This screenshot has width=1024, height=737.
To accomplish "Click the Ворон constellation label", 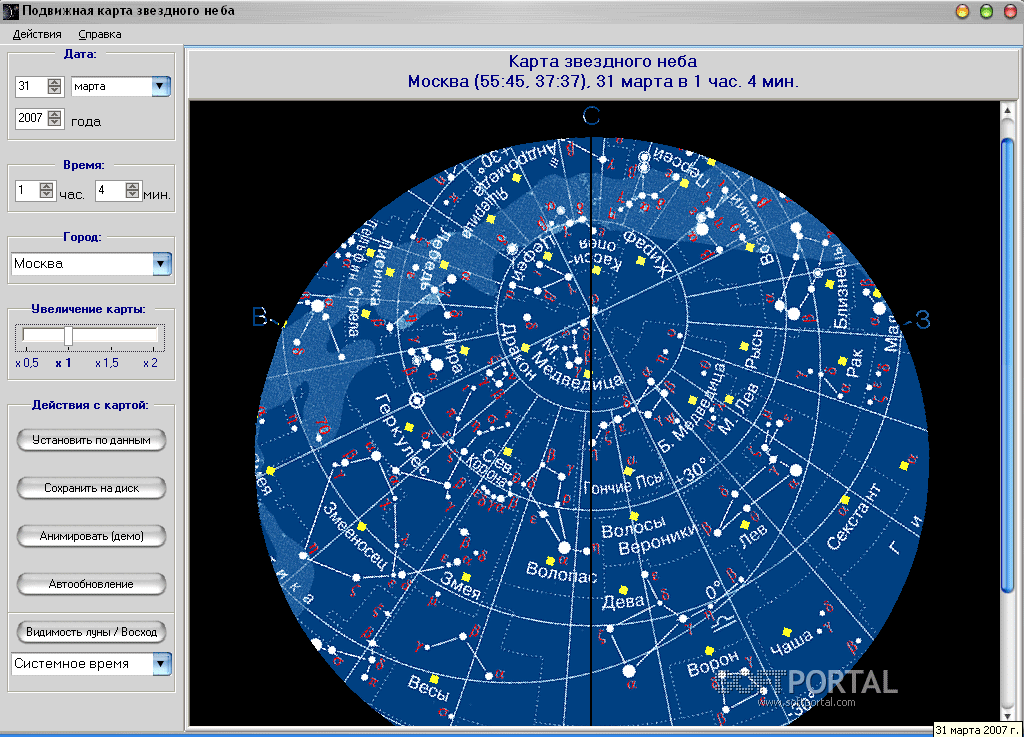I will tap(713, 663).
